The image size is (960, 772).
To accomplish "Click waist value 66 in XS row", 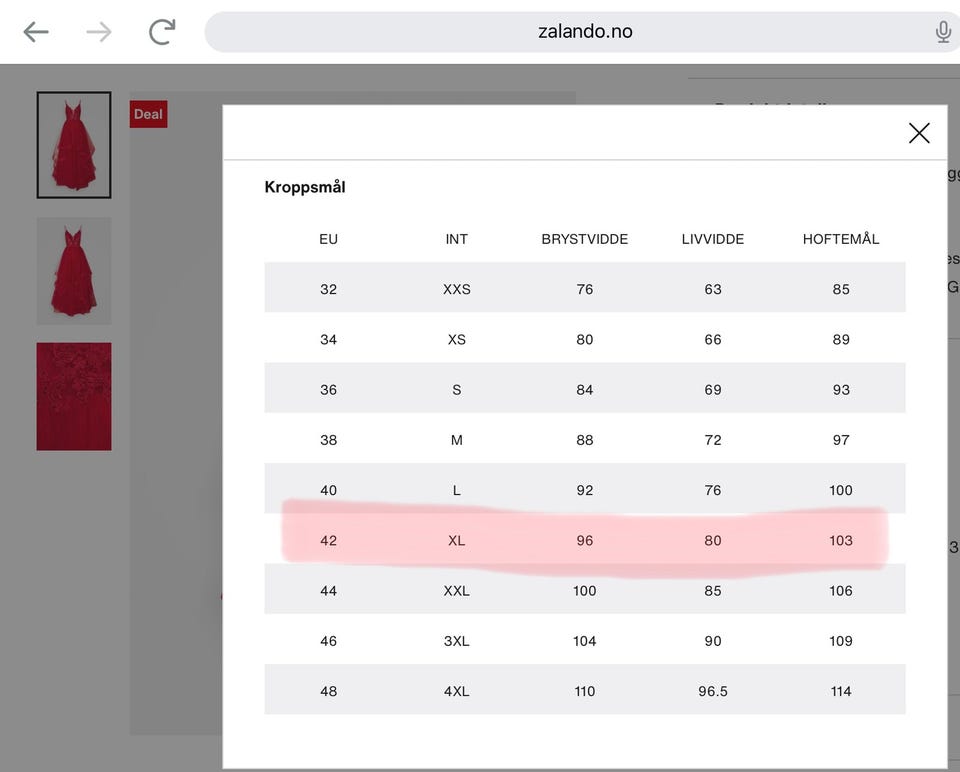I will 713,339.
